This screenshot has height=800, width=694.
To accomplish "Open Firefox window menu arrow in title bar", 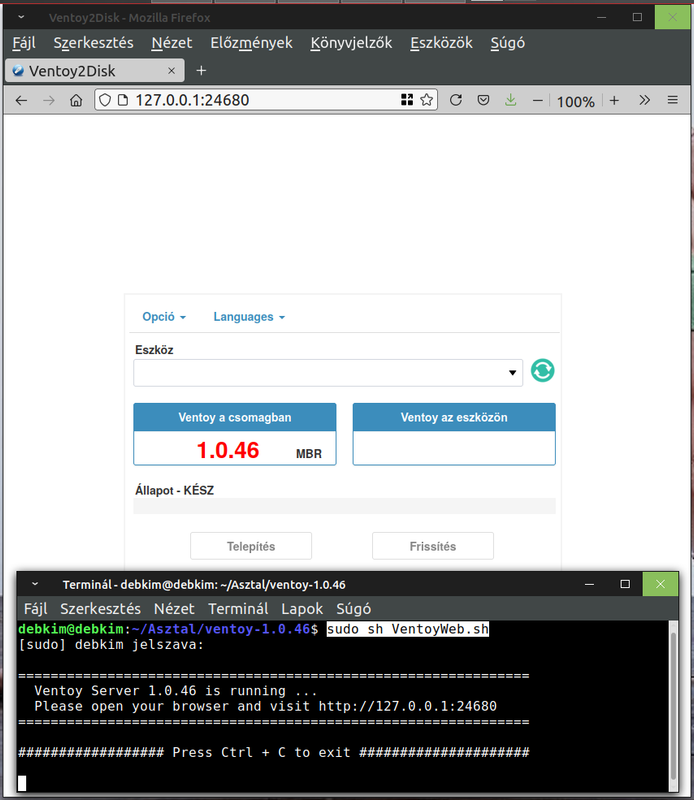I will tap(21, 17).
